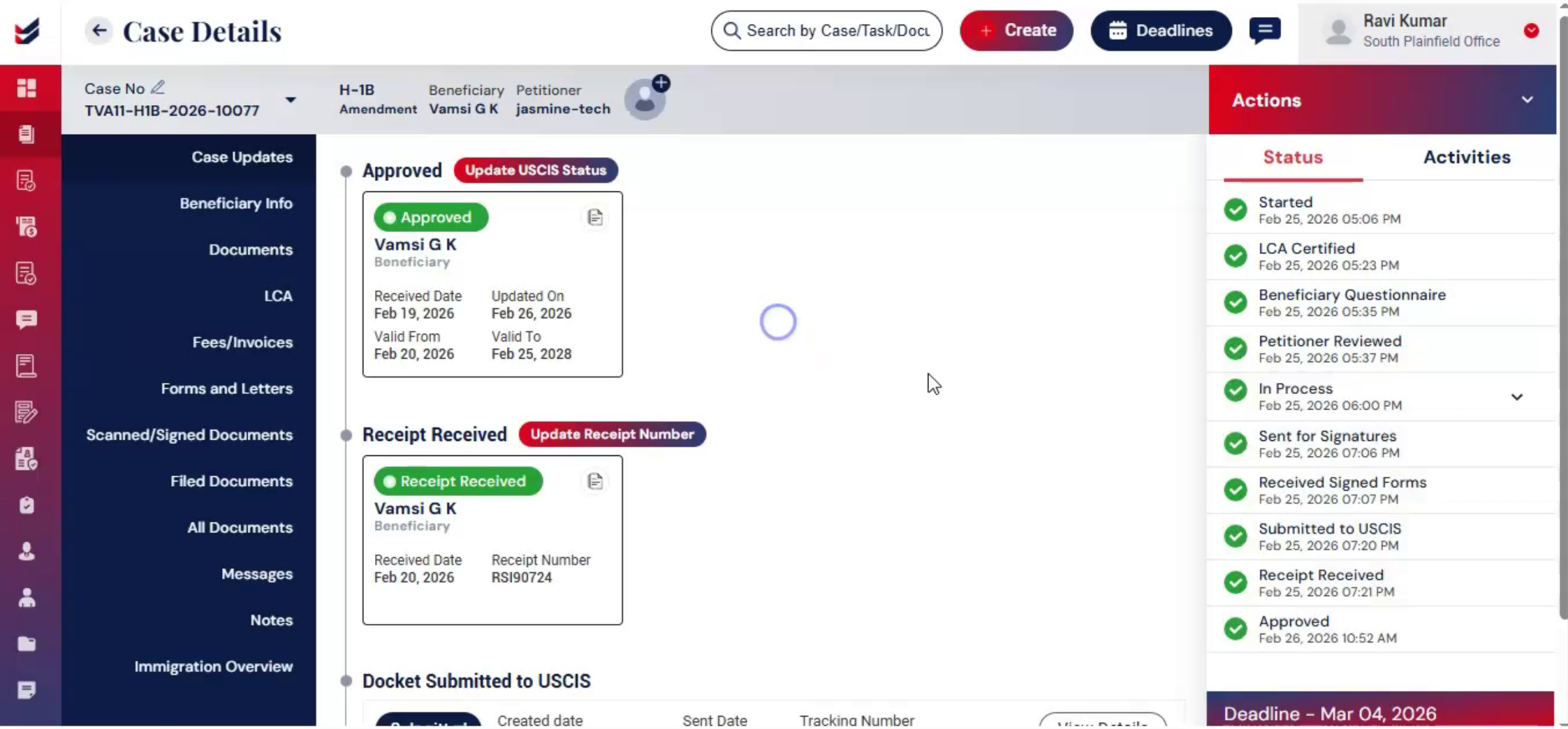Image resolution: width=1568 pixels, height=729 pixels.
Task: Click the document icon on Receipt Received card
Action: pyautogui.click(x=595, y=481)
